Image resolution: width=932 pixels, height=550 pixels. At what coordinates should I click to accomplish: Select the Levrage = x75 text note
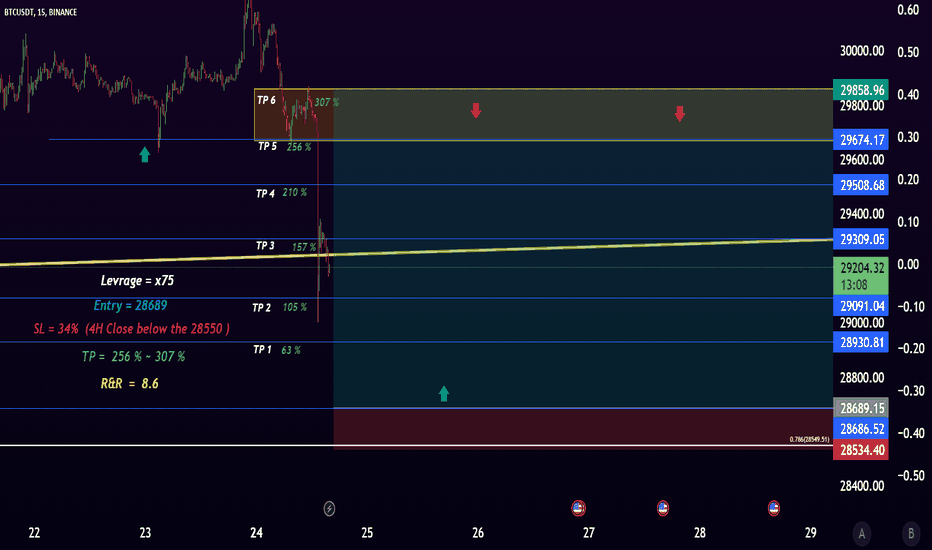(137, 281)
